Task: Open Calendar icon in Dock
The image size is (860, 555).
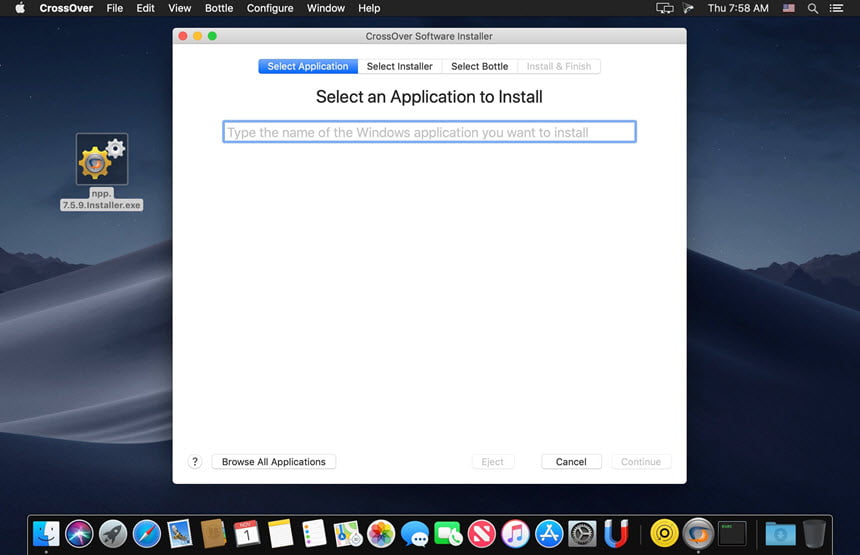Action: click(x=247, y=533)
